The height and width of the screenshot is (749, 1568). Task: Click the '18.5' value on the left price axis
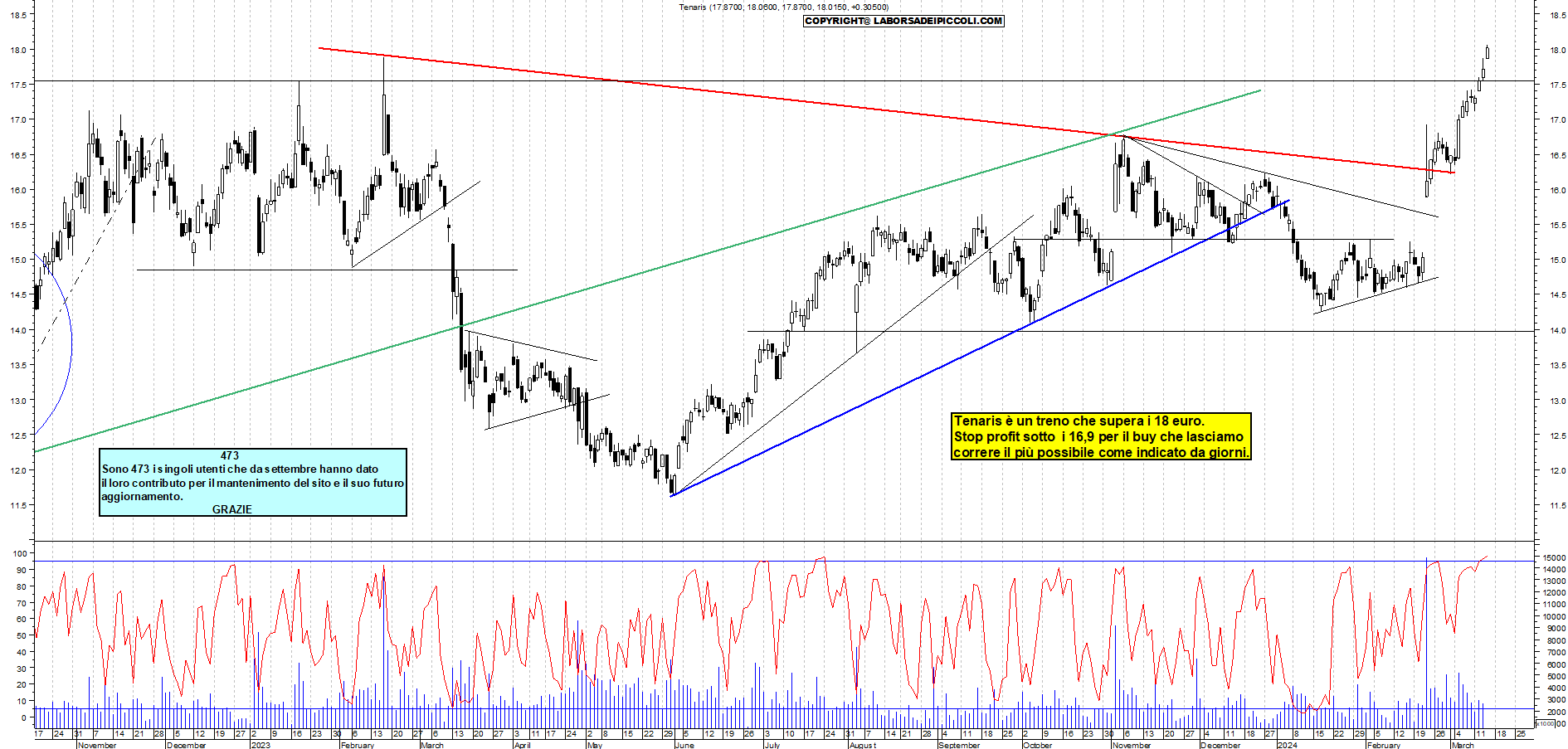[x=18, y=15]
